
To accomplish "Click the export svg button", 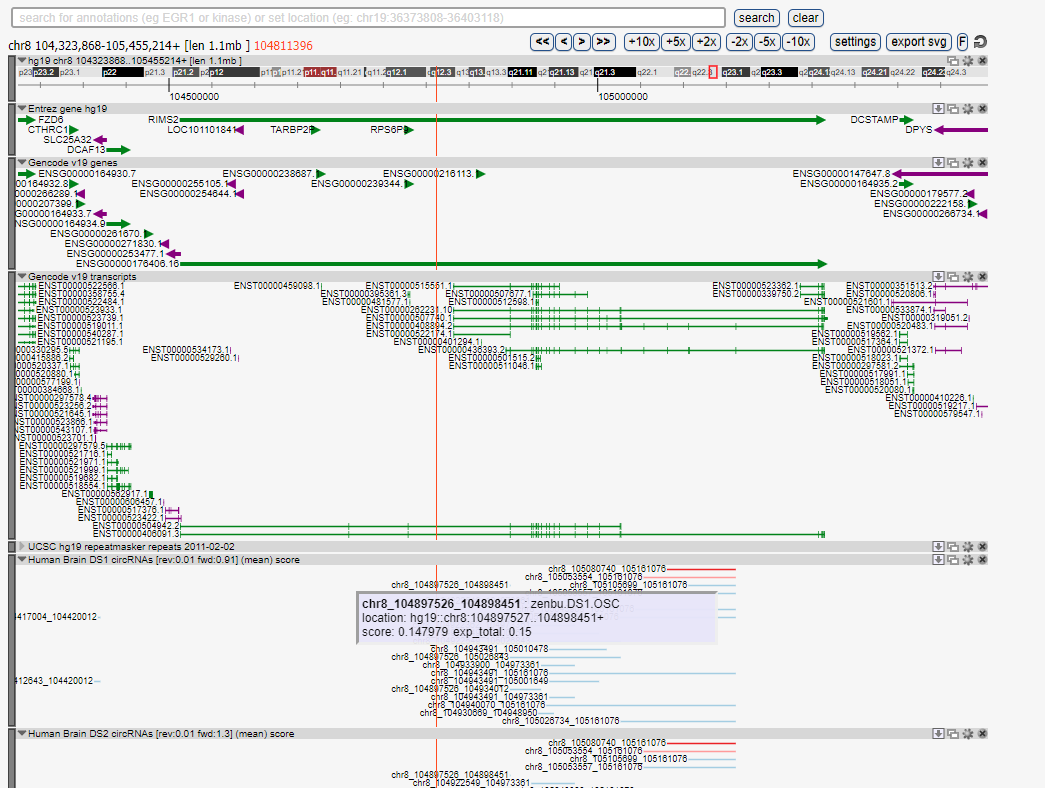I will pyautogui.click(x=918, y=42).
